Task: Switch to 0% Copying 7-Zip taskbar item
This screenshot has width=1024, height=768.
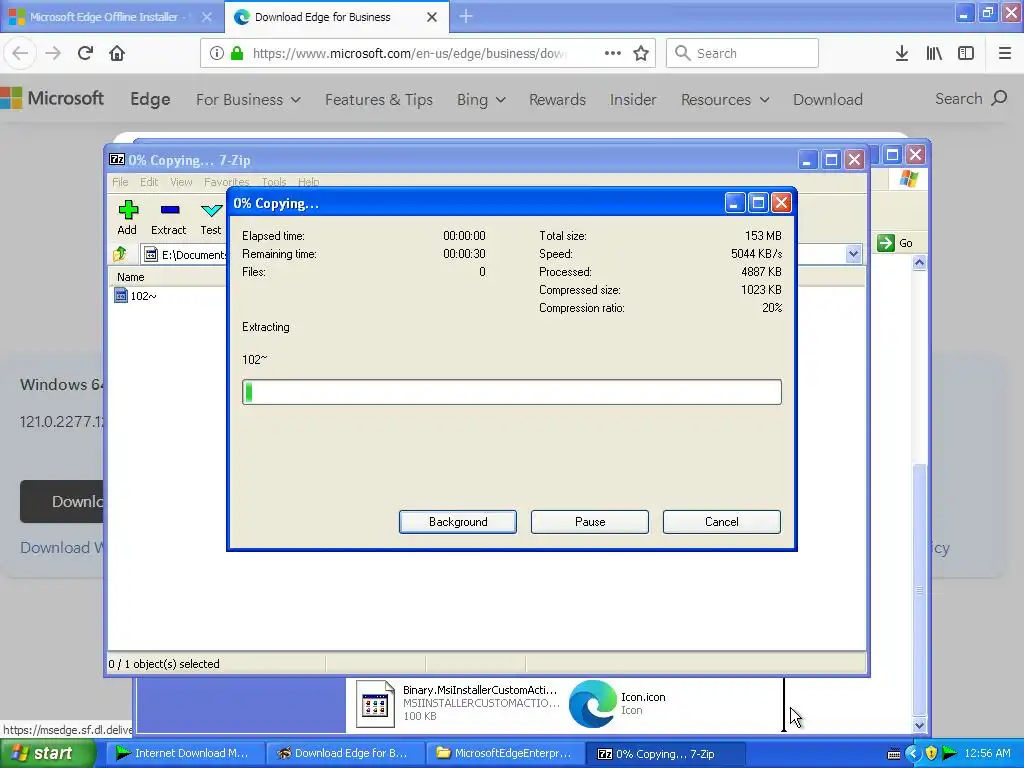Action: (x=665, y=754)
